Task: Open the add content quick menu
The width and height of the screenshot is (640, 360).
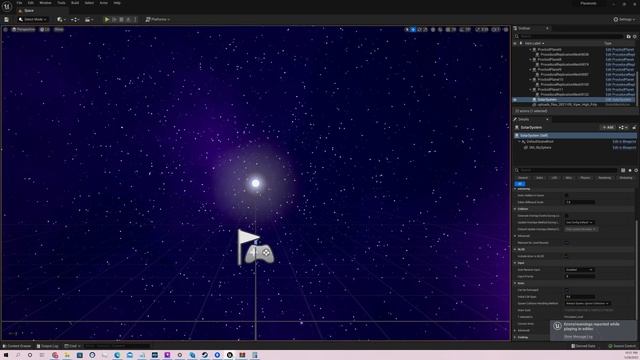Action: tap(61, 20)
